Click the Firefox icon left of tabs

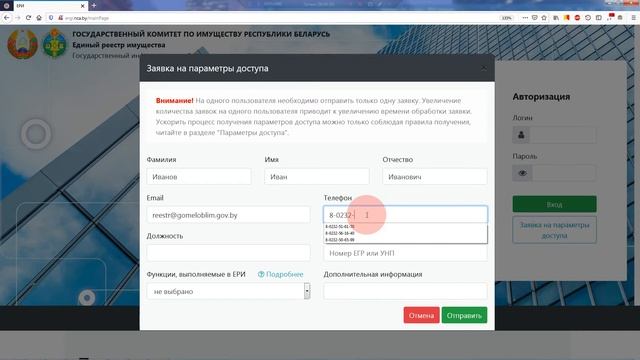coord(6,6)
